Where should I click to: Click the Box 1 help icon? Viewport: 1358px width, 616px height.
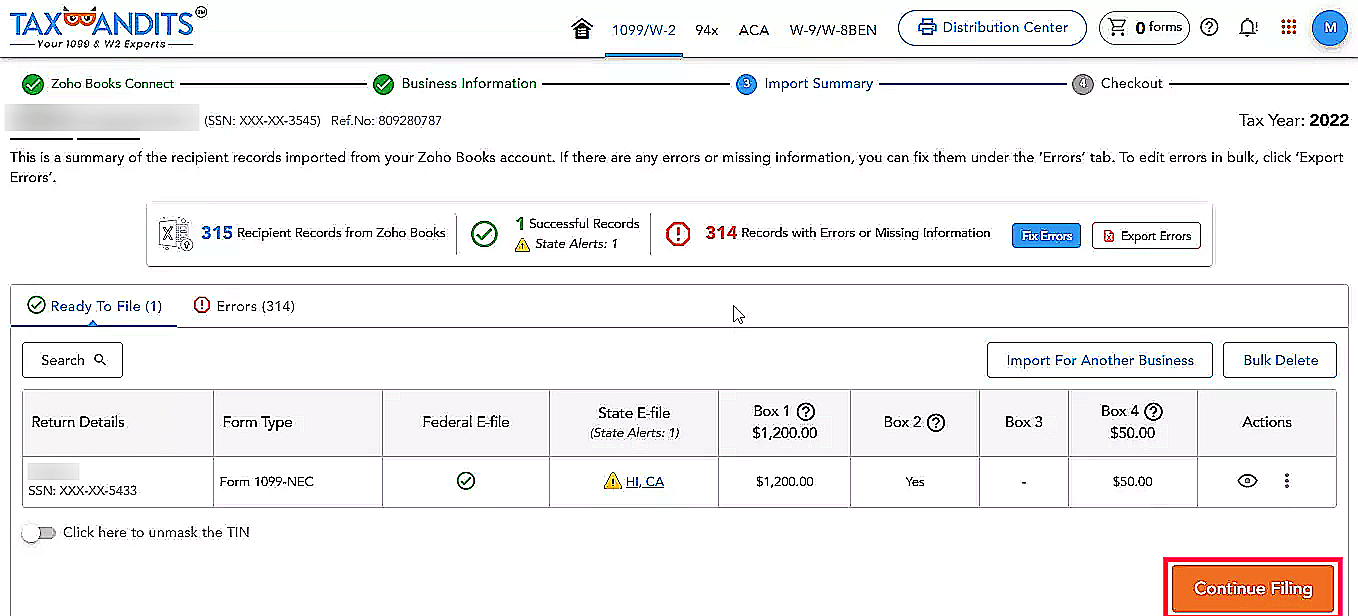click(x=805, y=411)
